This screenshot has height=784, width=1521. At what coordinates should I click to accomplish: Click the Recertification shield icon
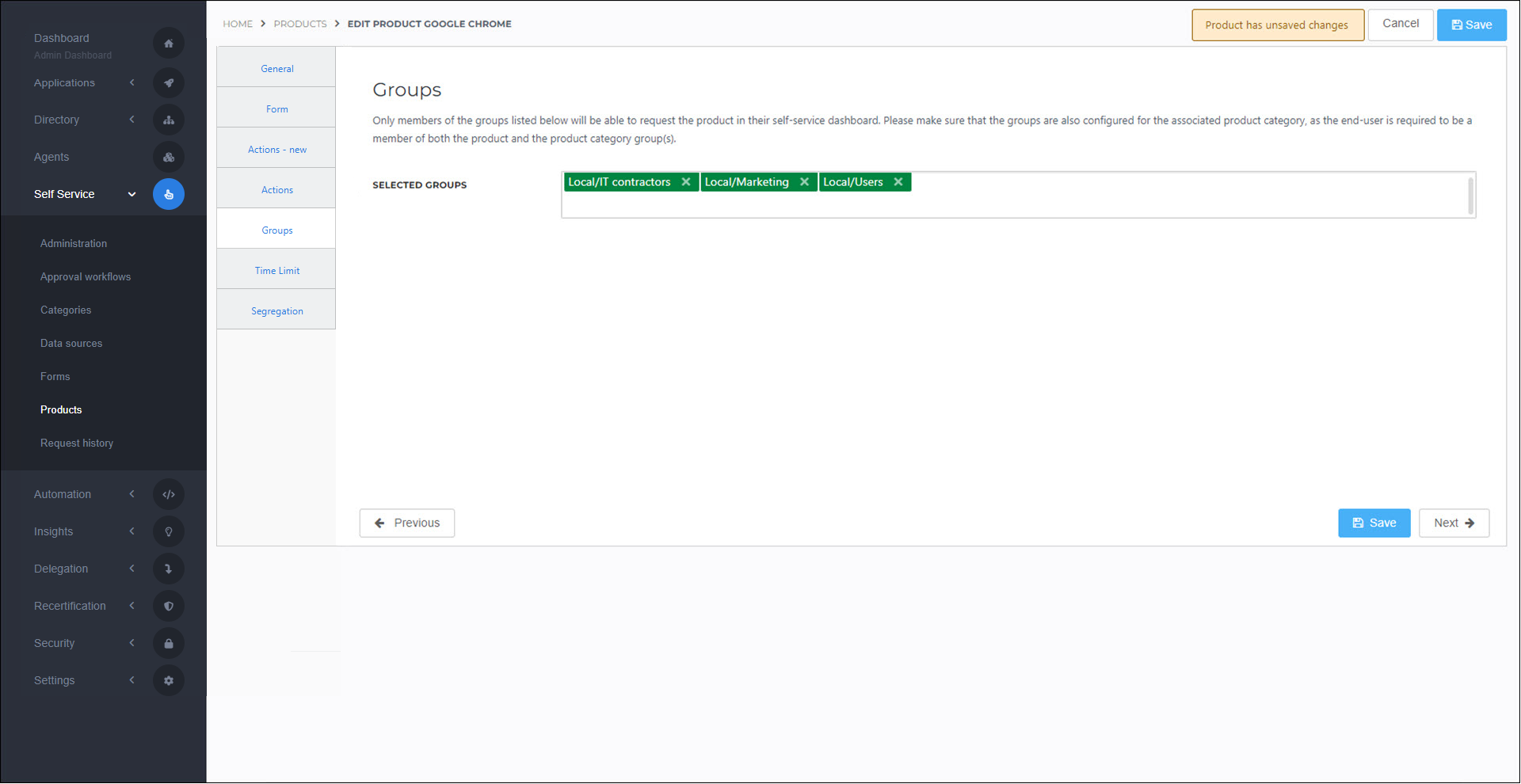(x=169, y=605)
